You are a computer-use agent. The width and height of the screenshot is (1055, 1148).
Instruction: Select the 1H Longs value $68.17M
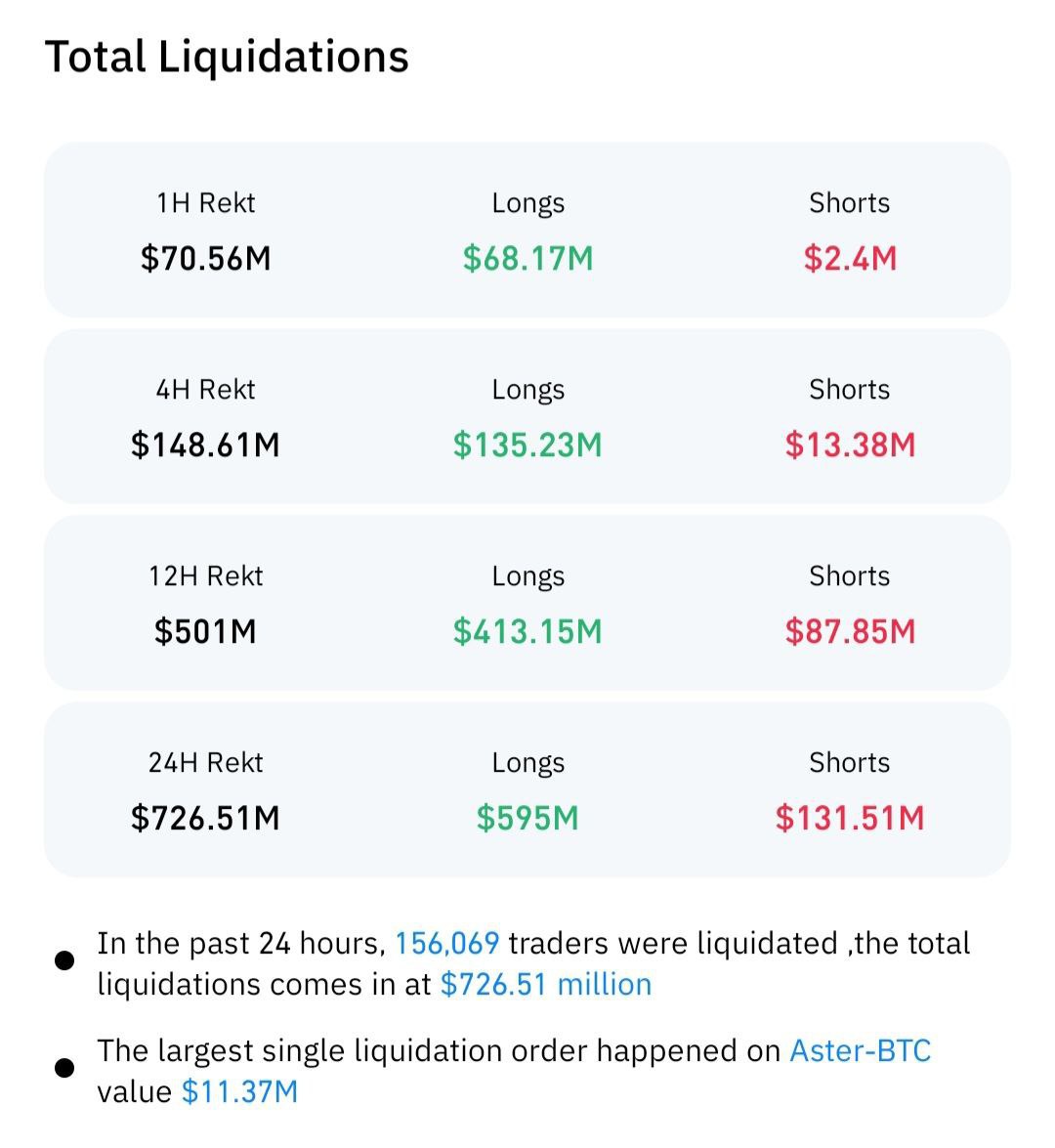pos(527,259)
